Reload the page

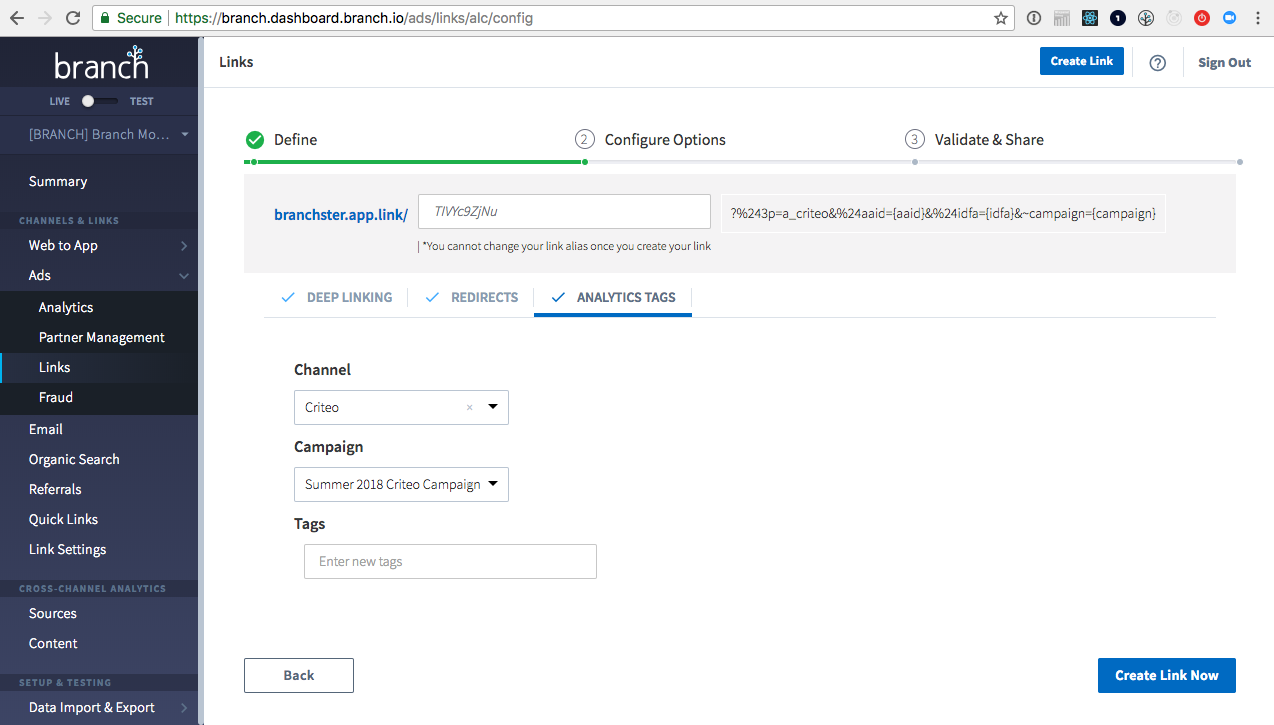point(73,18)
